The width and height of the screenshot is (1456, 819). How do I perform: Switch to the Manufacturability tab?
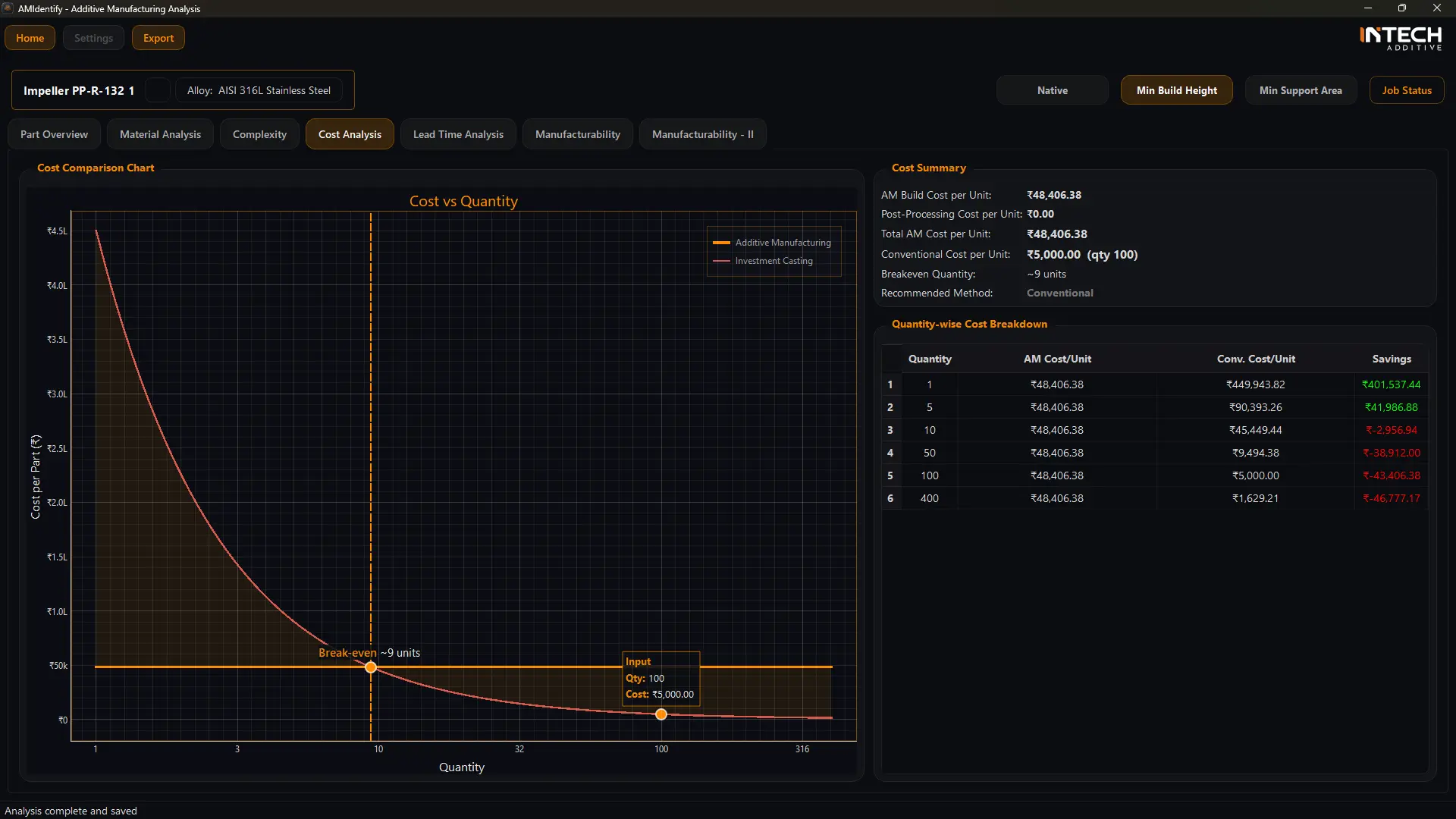click(x=577, y=134)
